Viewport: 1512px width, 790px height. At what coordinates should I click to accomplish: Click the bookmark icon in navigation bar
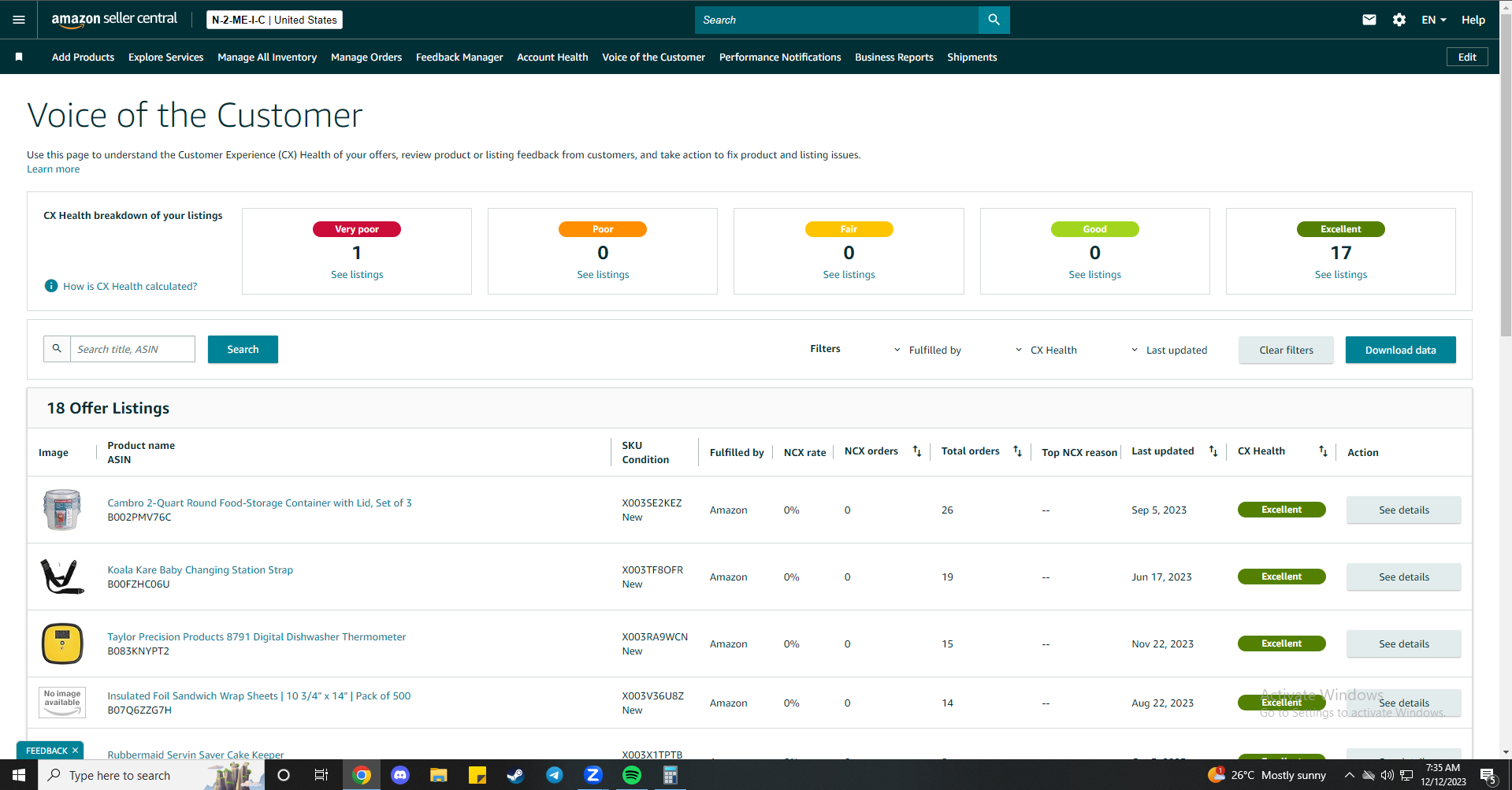(19, 57)
